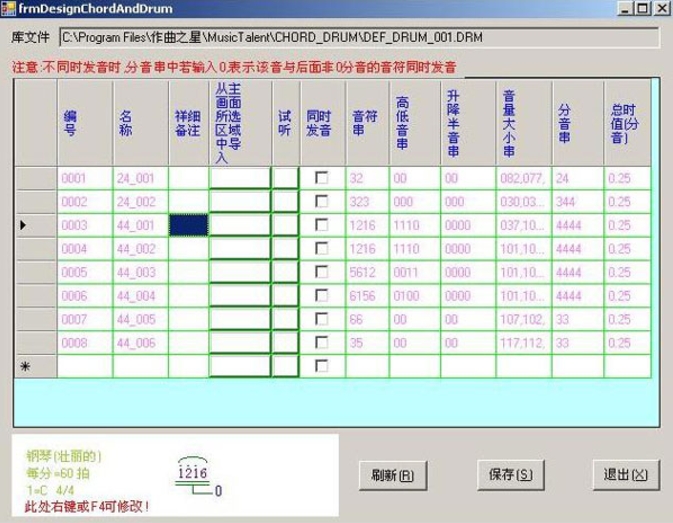Click the 试听 preview button in row 0003
This screenshot has width=673, height=523.
(x=285, y=225)
